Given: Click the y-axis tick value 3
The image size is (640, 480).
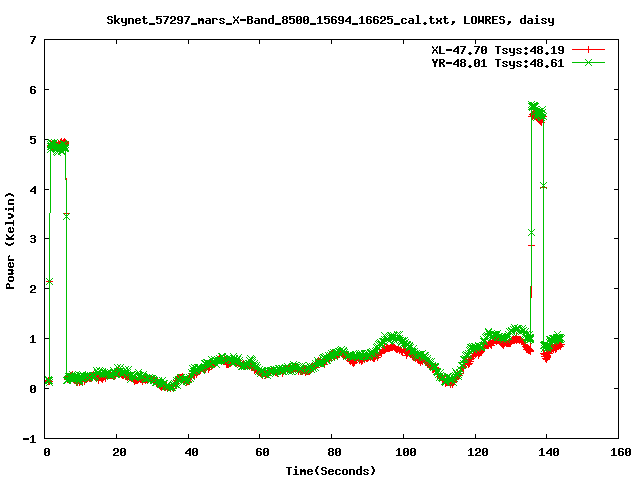Looking at the screenshot, I should click(x=33, y=239).
